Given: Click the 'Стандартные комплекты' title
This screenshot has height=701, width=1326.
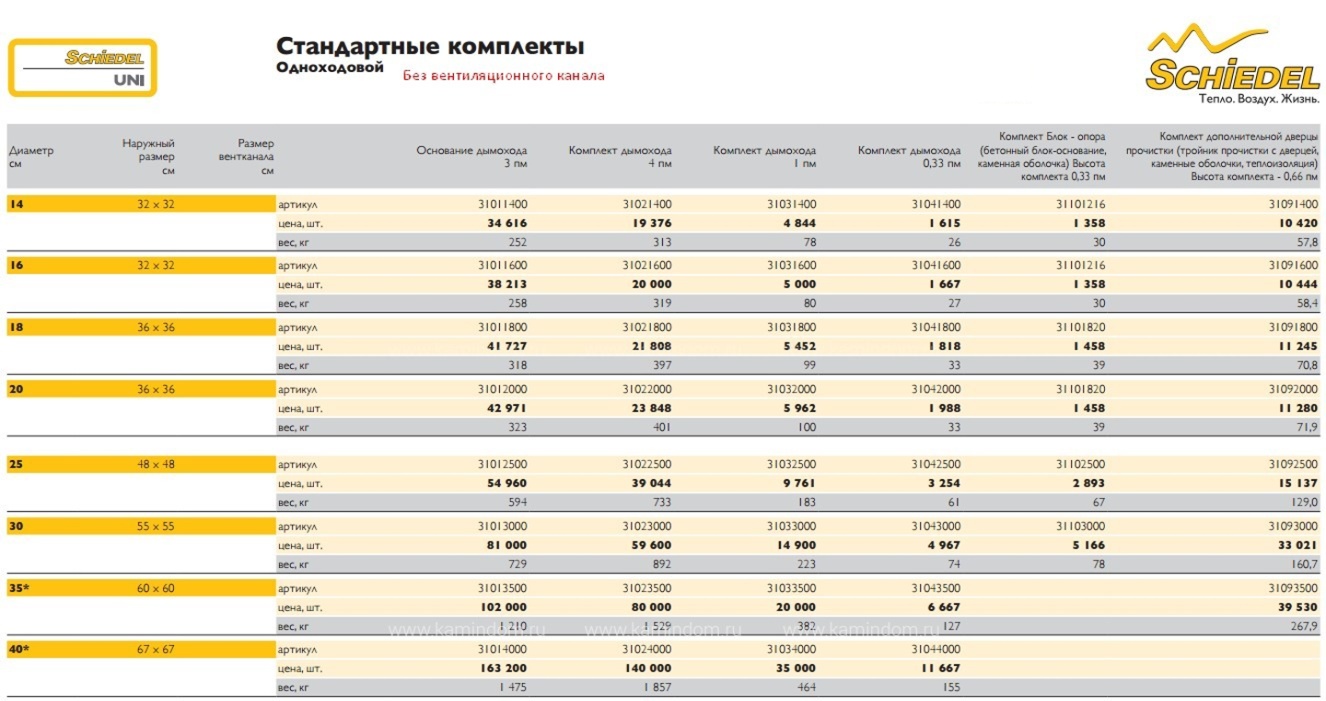Looking at the screenshot, I should point(430,47).
